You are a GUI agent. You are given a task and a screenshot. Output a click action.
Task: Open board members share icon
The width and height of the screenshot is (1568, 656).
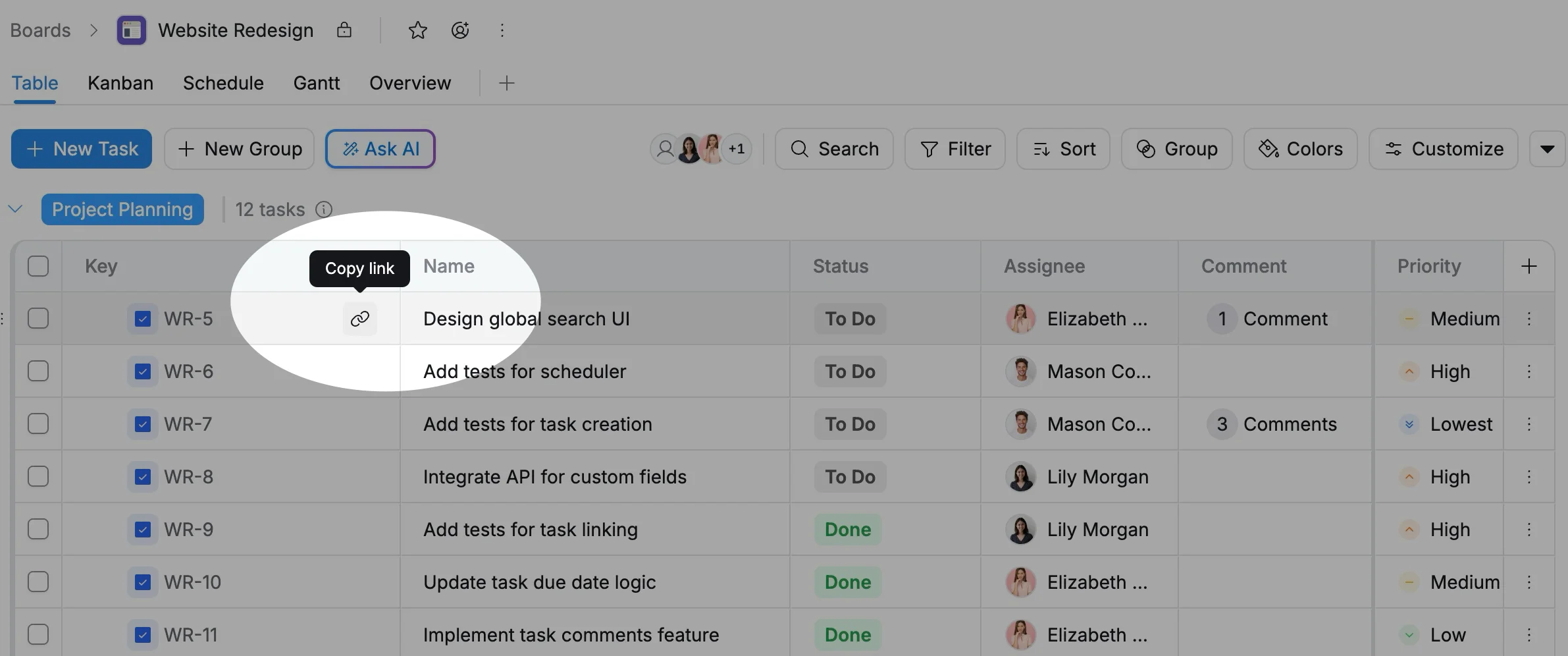460,30
